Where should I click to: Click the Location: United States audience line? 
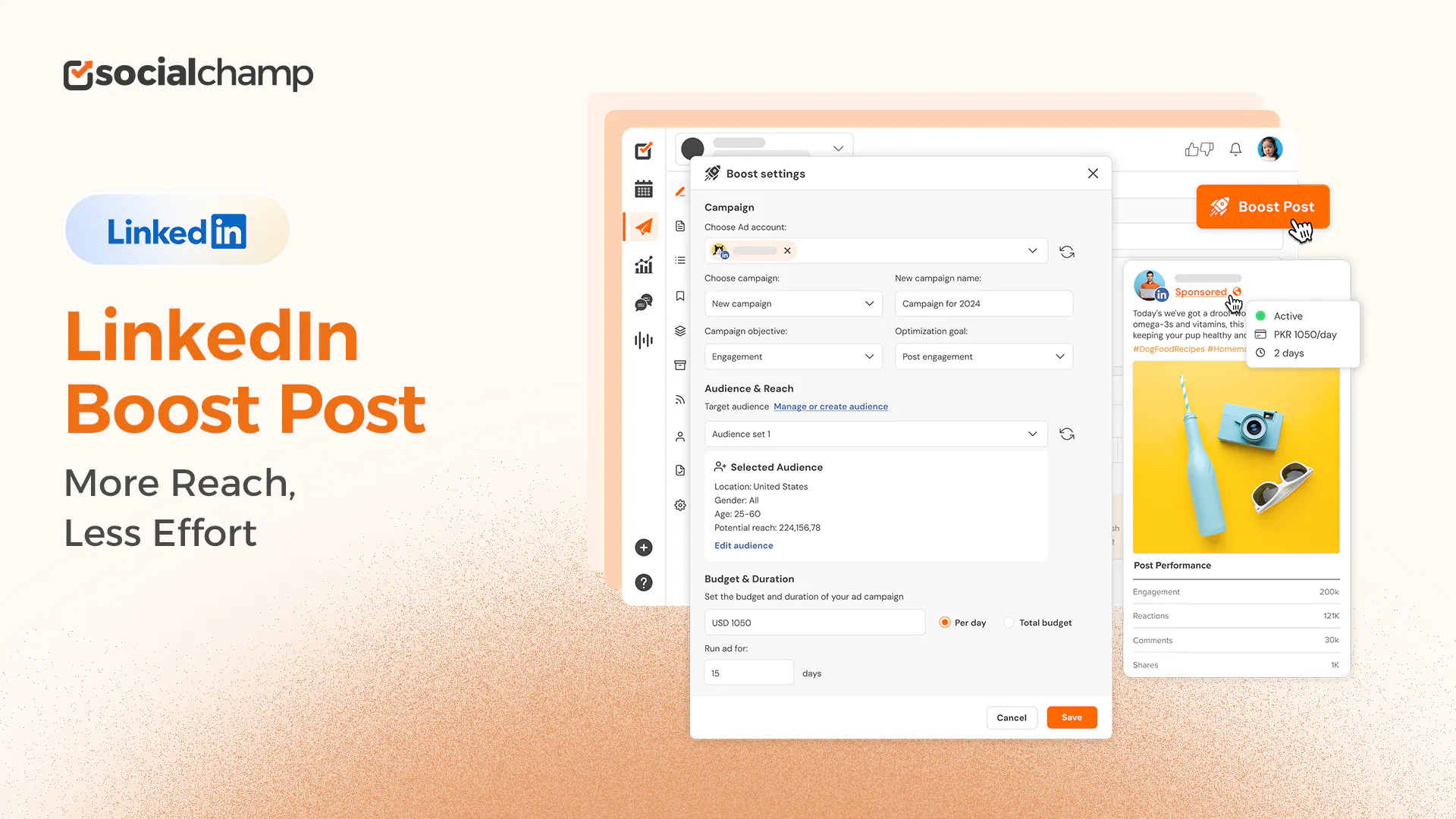[761, 487]
